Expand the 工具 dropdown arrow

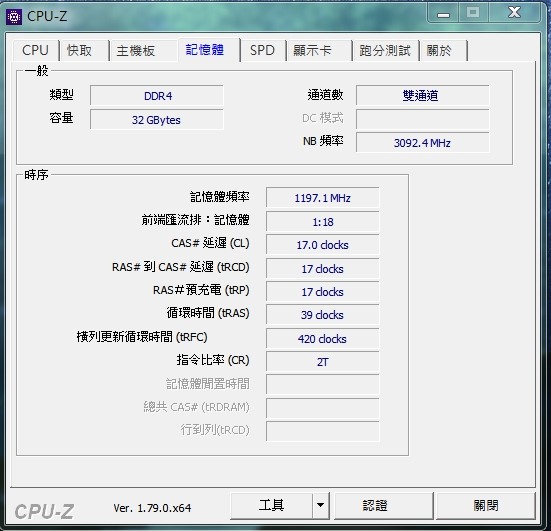click(320, 506)
